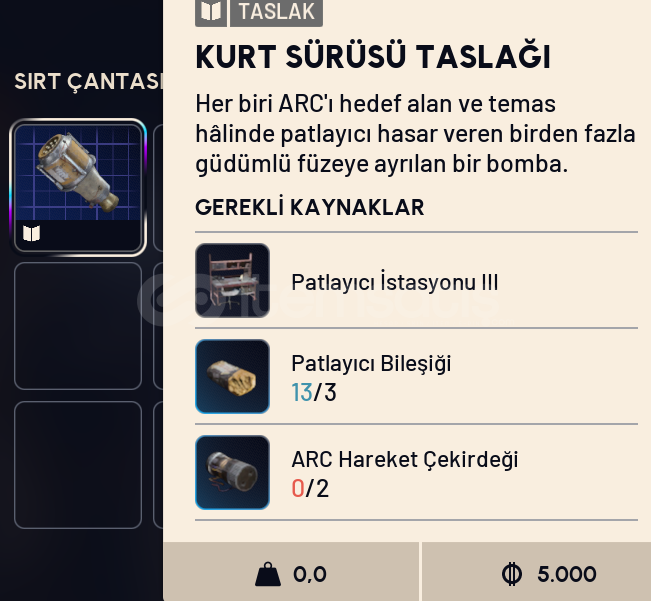
Task: Click the 0/2 resource count
Action: point(310,488)
